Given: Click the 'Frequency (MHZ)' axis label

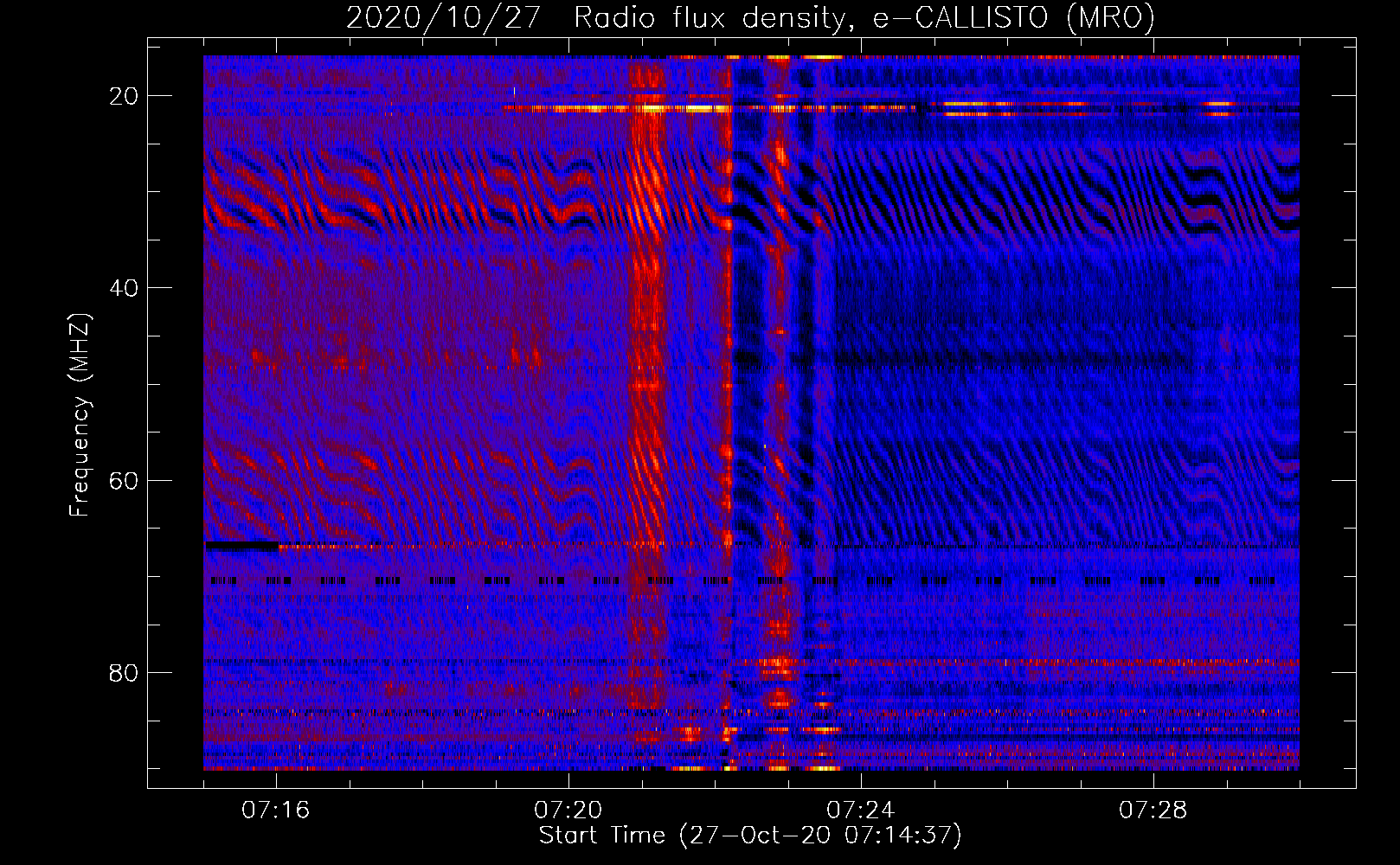Looking at the screenshot, I should (80, 415).
